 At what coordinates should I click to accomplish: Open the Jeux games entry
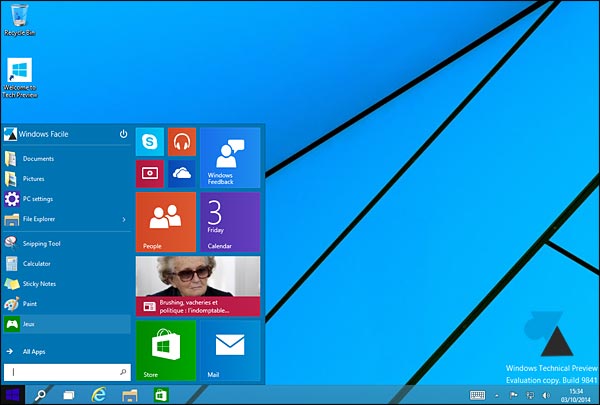point(67,324)
